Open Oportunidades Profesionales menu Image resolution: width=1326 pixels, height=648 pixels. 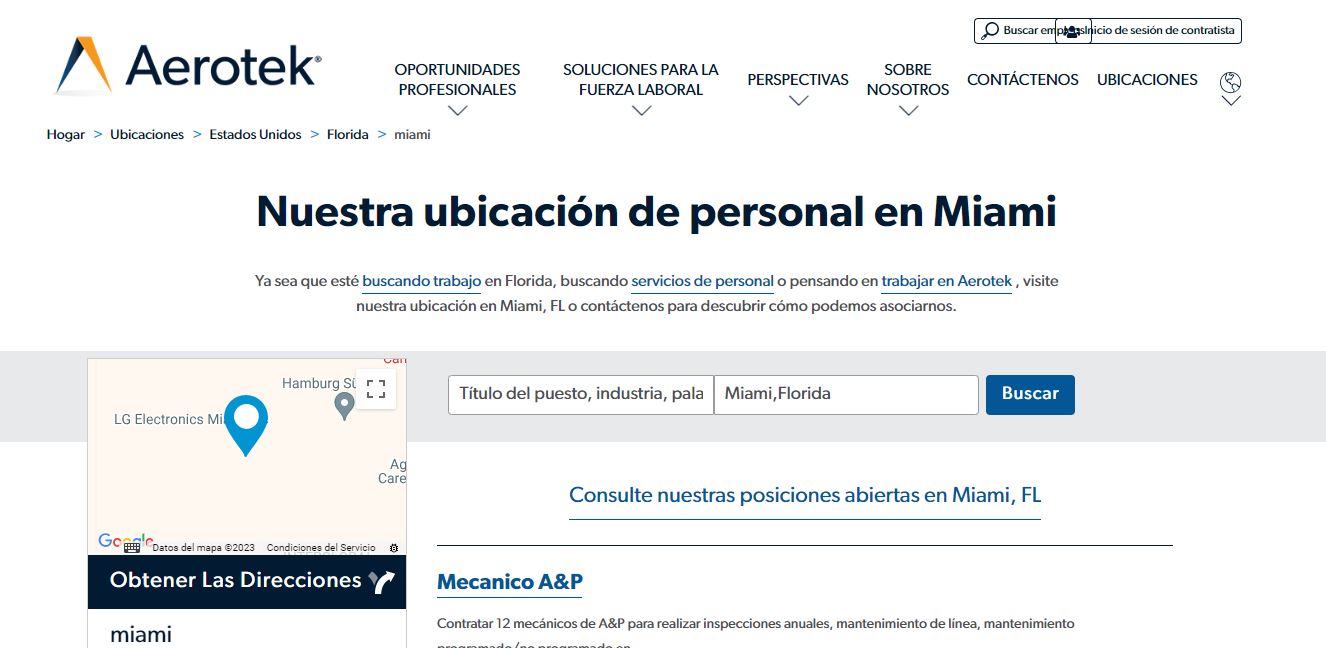click(457, 80)
